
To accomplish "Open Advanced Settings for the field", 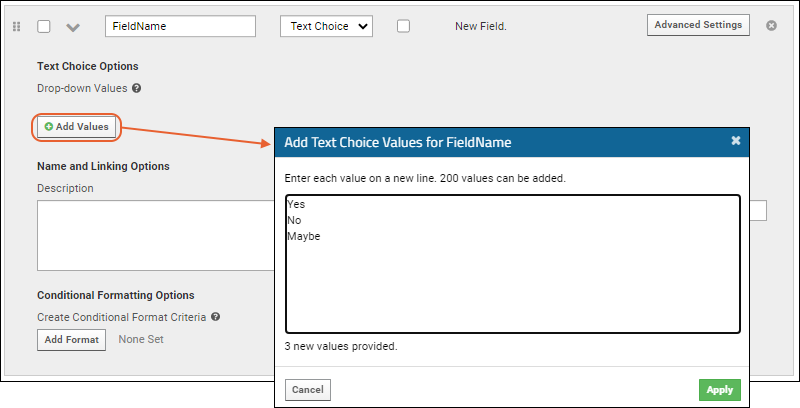I will pos(698,25).
